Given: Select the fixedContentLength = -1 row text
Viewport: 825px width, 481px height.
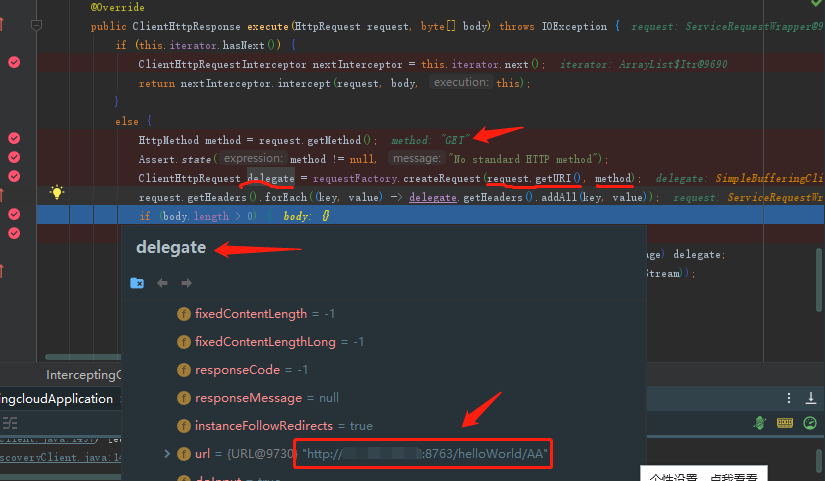Looking at the screenshot, I should [265, 314].
